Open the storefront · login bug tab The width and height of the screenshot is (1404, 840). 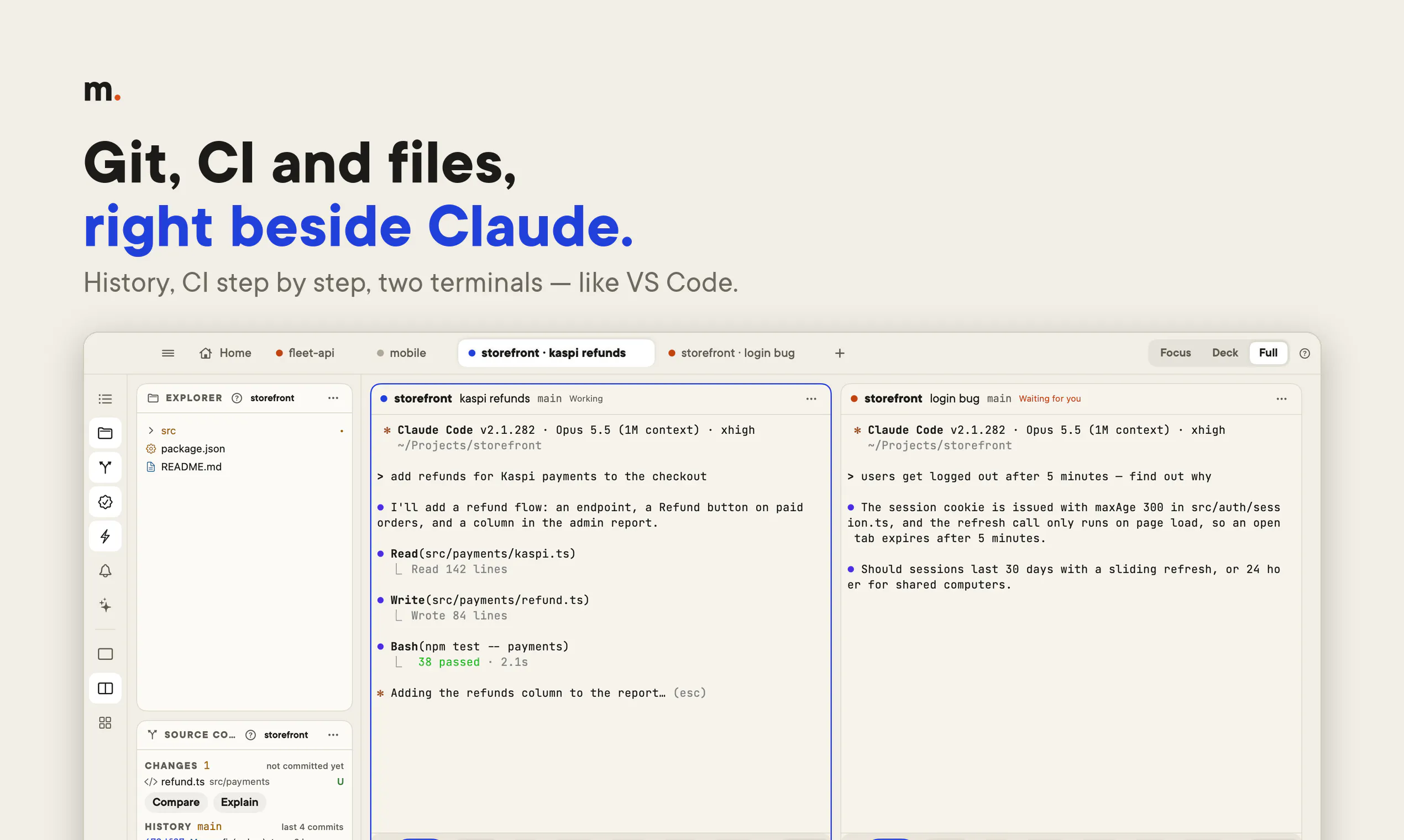point(731,353)
